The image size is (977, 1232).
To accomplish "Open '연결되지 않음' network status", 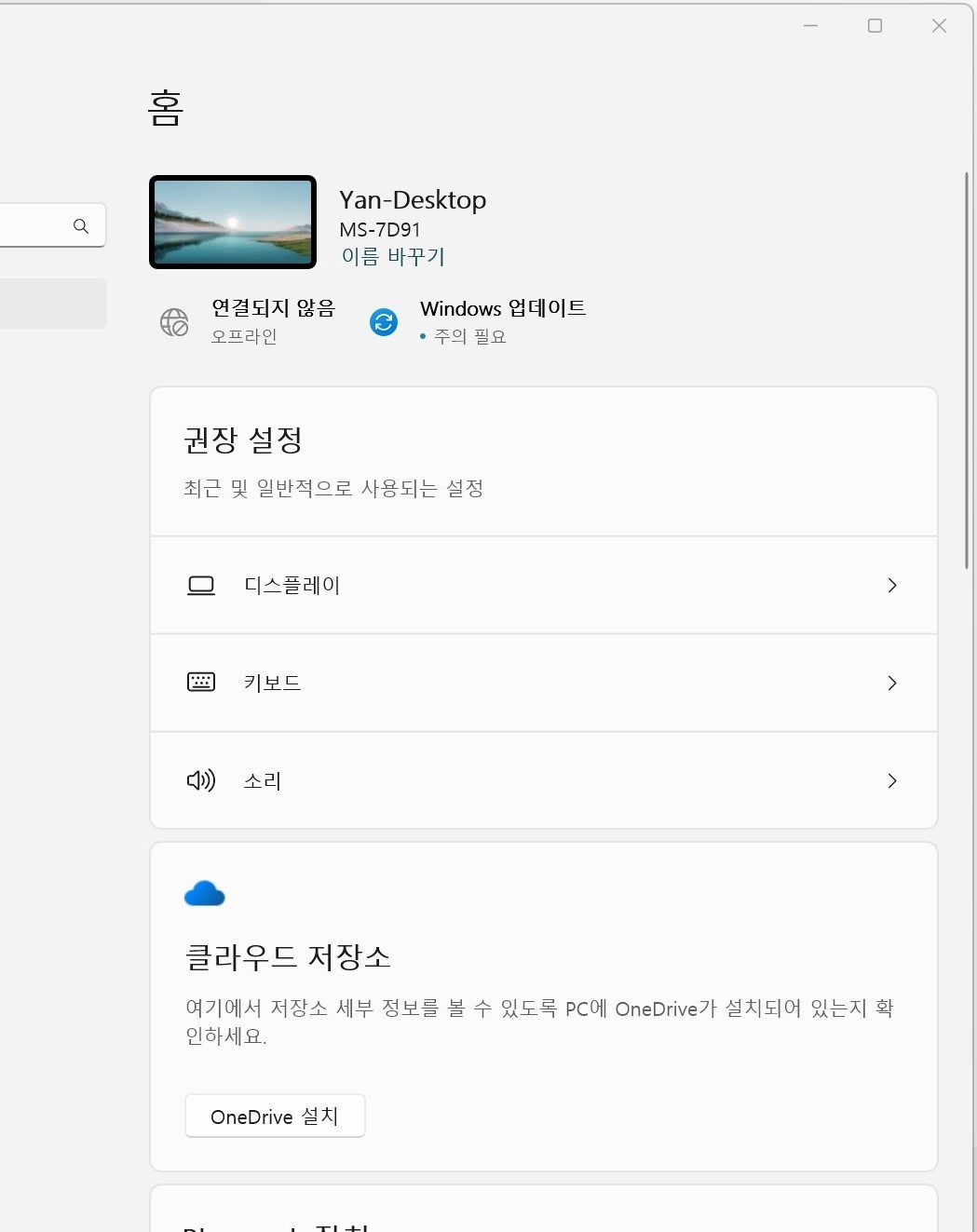I will (x=273, y=308).
